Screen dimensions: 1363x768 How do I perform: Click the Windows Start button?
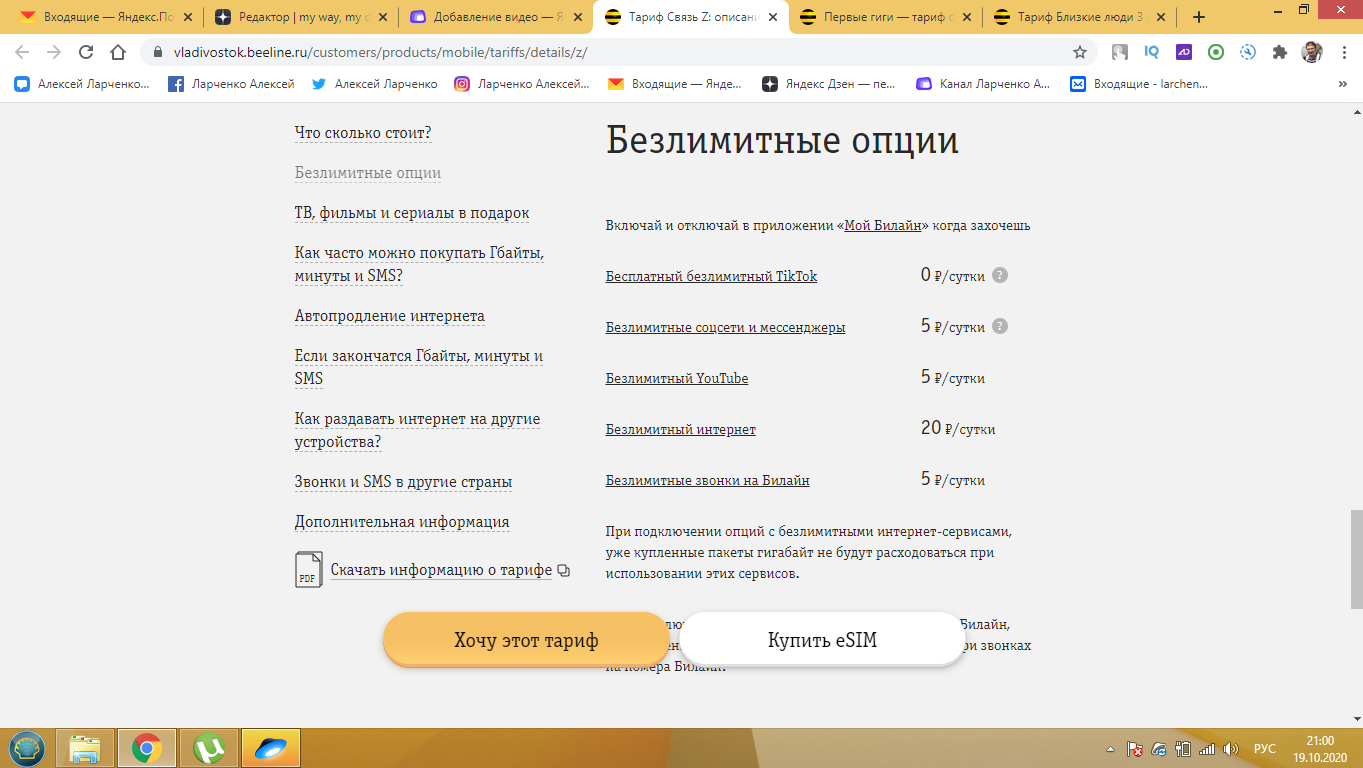coord(27,748)
